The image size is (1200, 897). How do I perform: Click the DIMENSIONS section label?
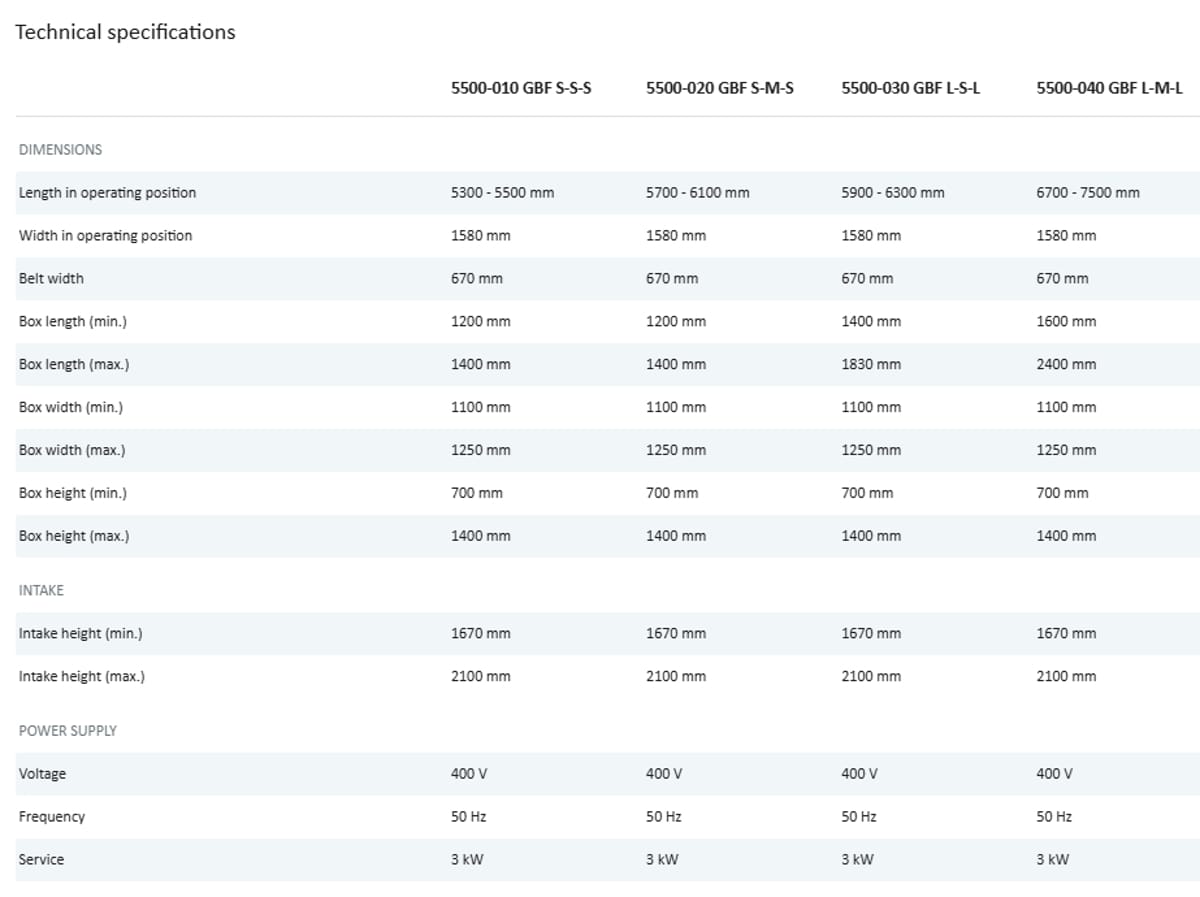coord(60,149)
